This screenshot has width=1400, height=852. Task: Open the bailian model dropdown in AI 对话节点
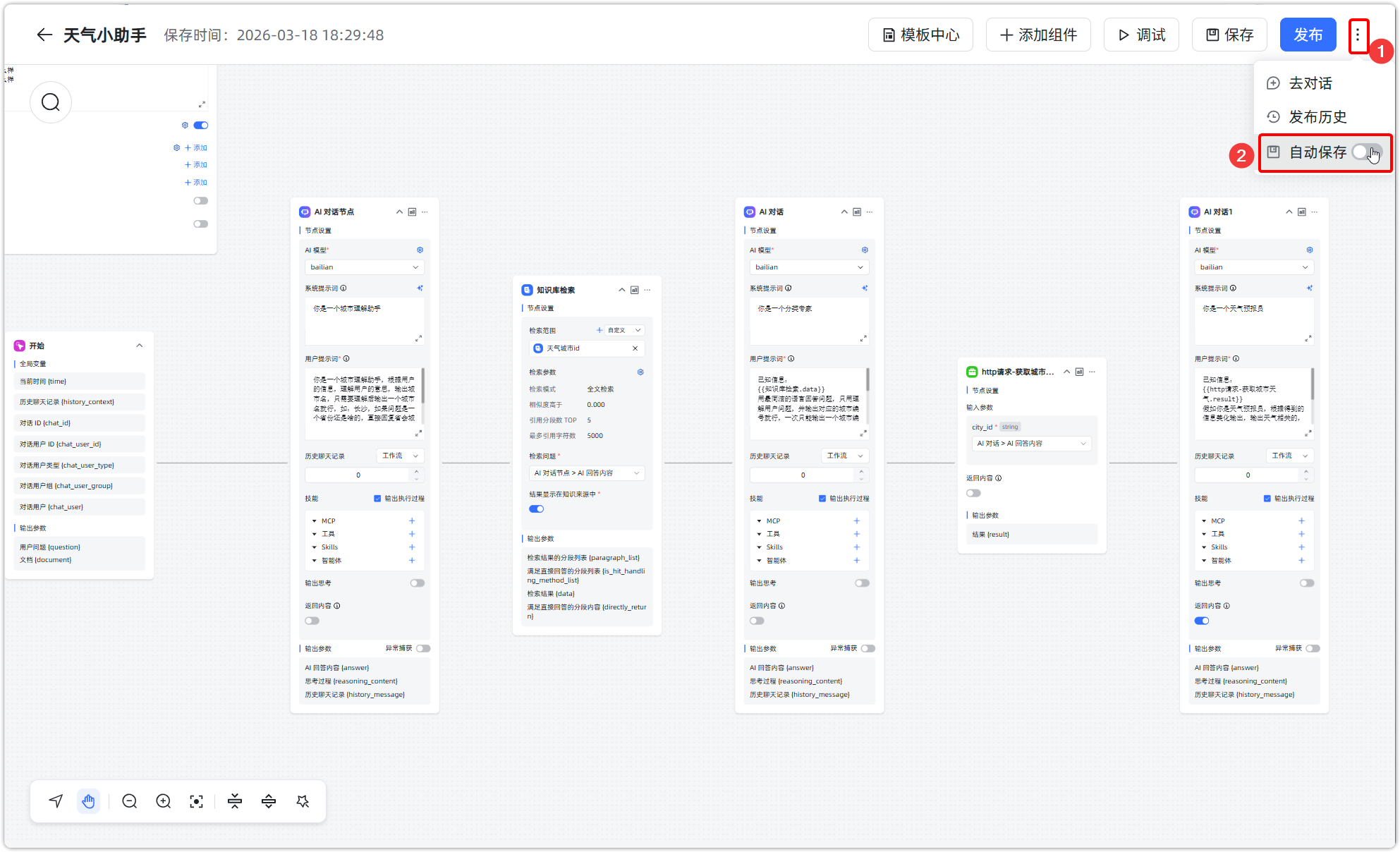pyautogui.click(x=364, y=267)
